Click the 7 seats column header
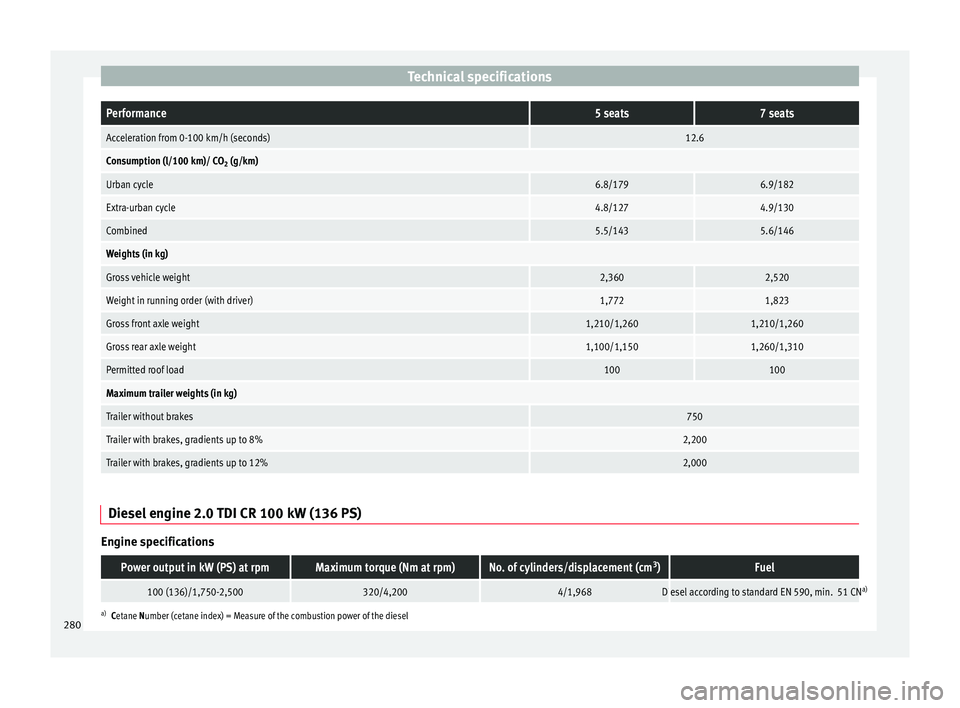 tap(776, 114)
